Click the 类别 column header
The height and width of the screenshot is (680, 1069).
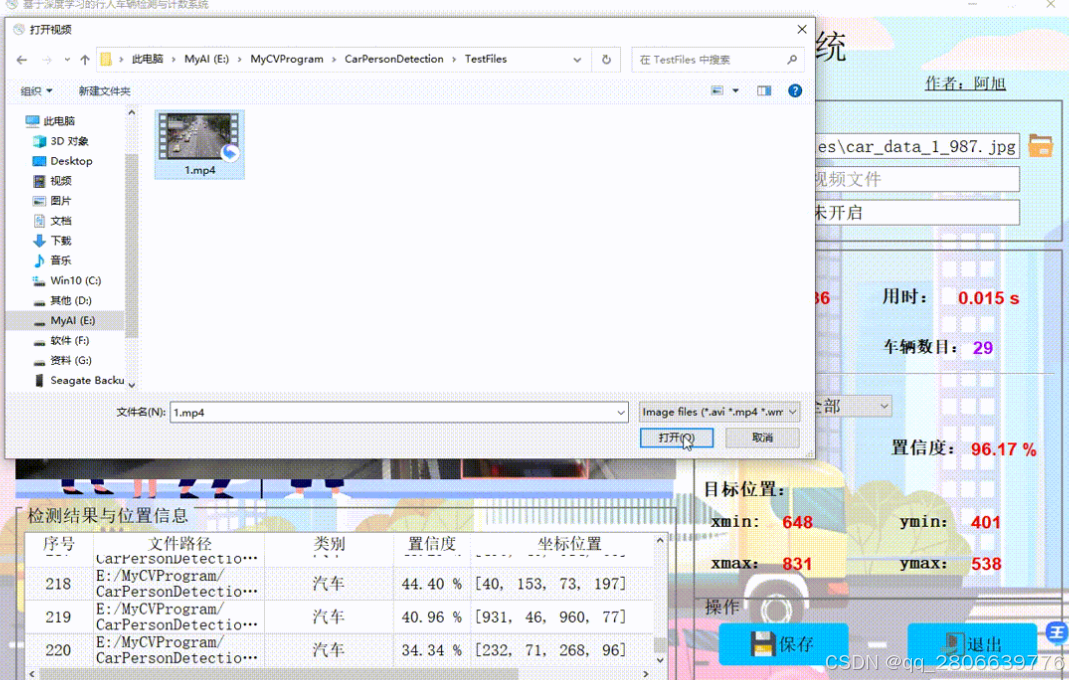[x=329, y=544]
